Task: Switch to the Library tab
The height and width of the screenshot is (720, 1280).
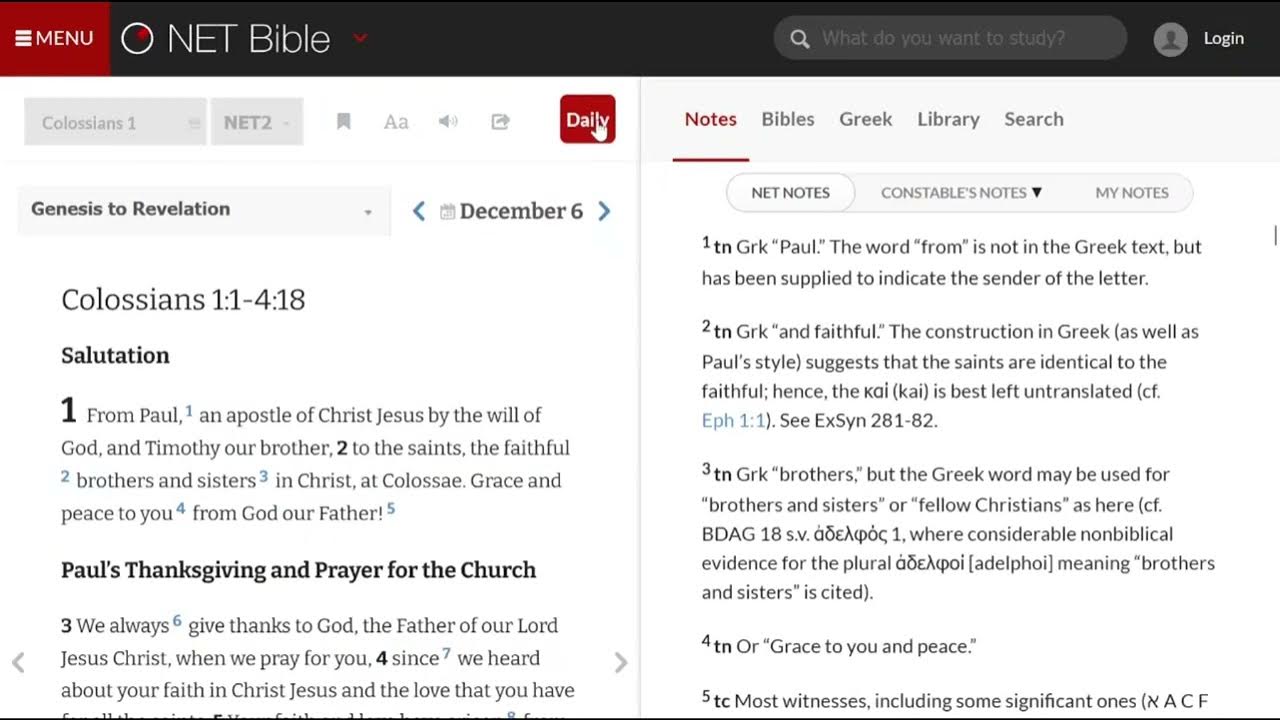Action: (948, 119)
